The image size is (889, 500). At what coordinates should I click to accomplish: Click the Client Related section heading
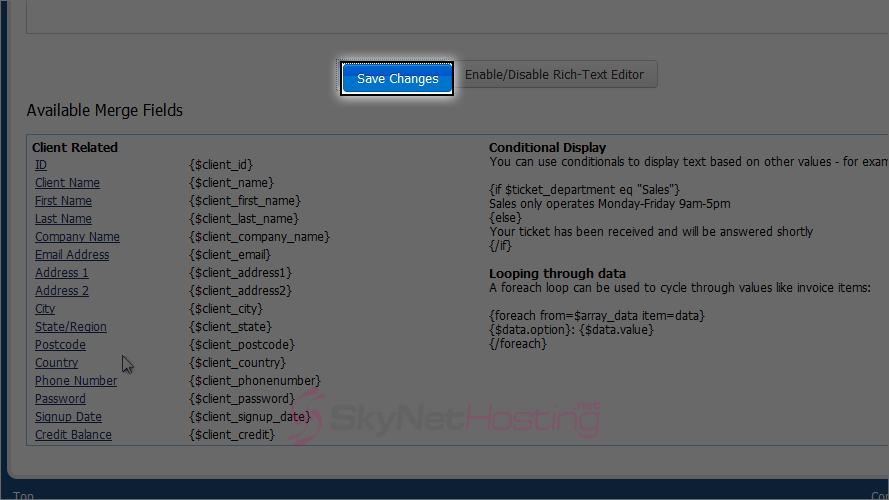[x=75, y=147]
